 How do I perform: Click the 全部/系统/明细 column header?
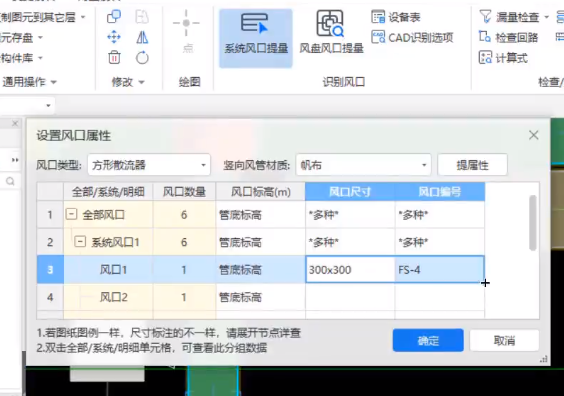(108, 192)
